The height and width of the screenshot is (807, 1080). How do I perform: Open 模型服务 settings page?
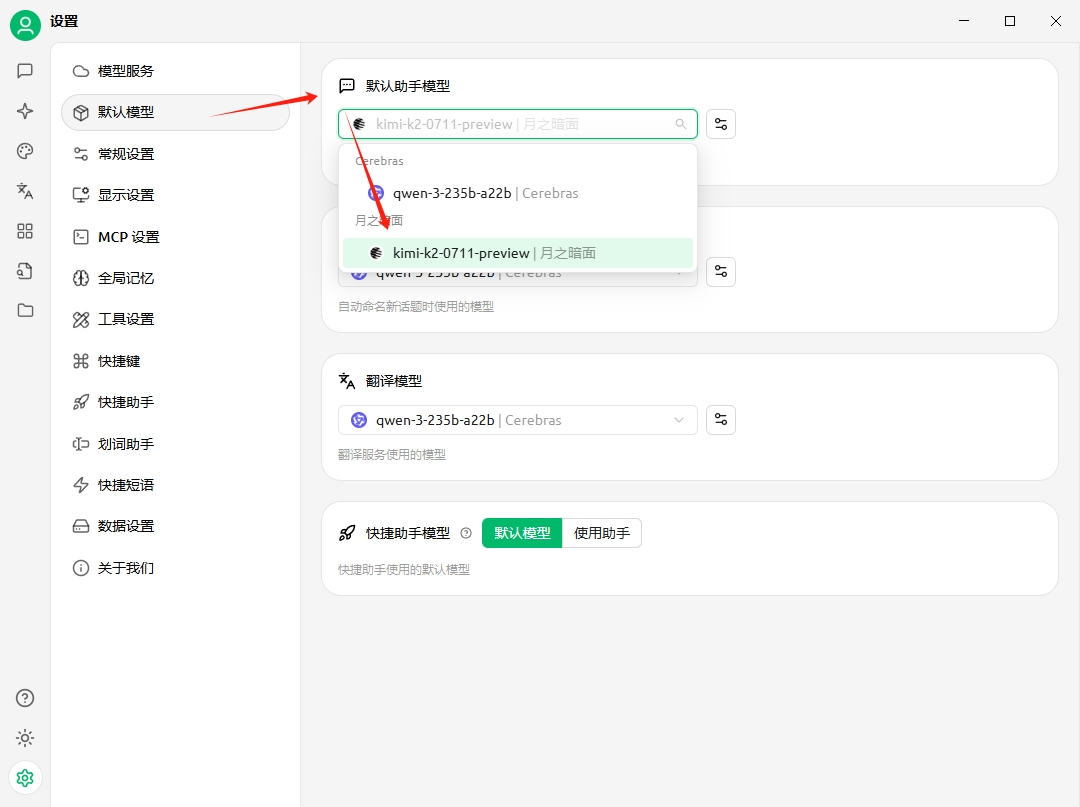[176, 71]
